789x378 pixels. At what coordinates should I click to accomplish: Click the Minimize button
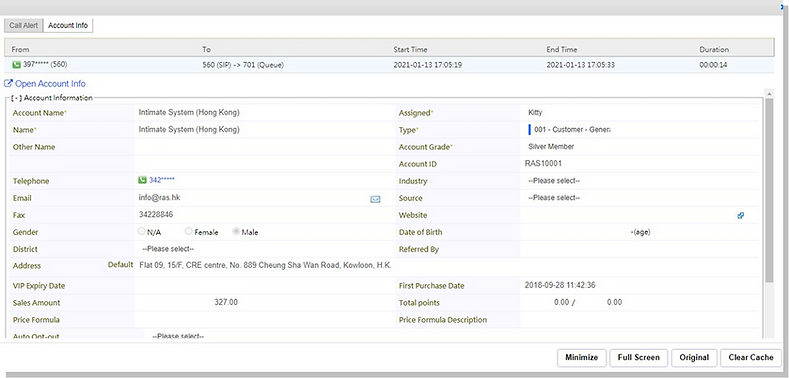tap(582, 357)
